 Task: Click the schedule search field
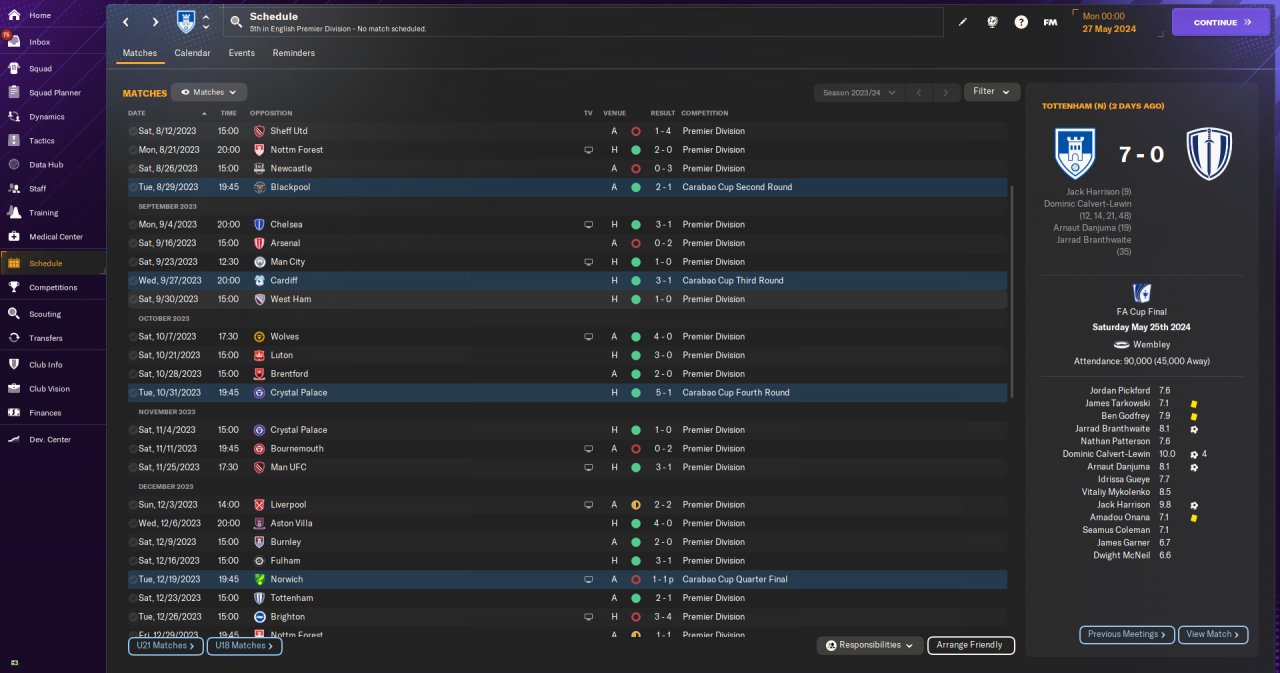[x=582, y=22]
